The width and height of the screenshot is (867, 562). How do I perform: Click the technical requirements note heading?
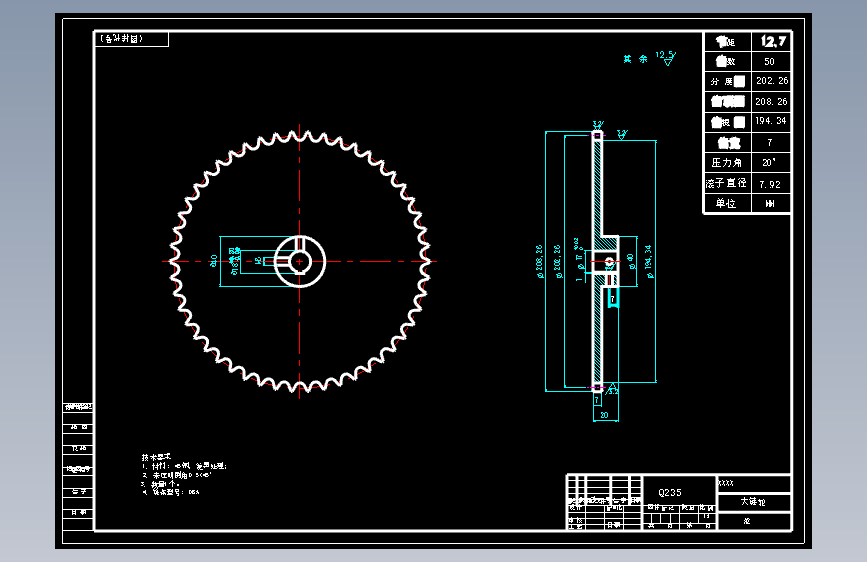[x=156, y=457]
